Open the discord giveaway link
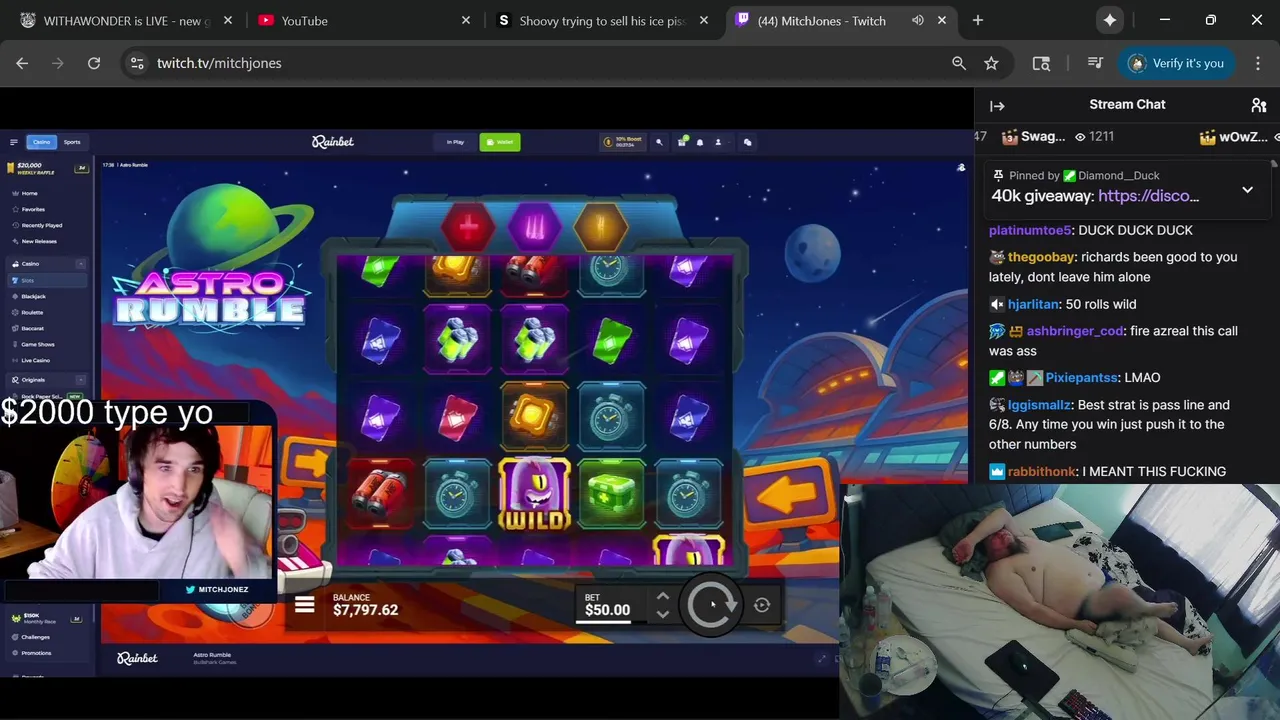This screenshot has height=720, width=1280. (x=1148, y=196)
